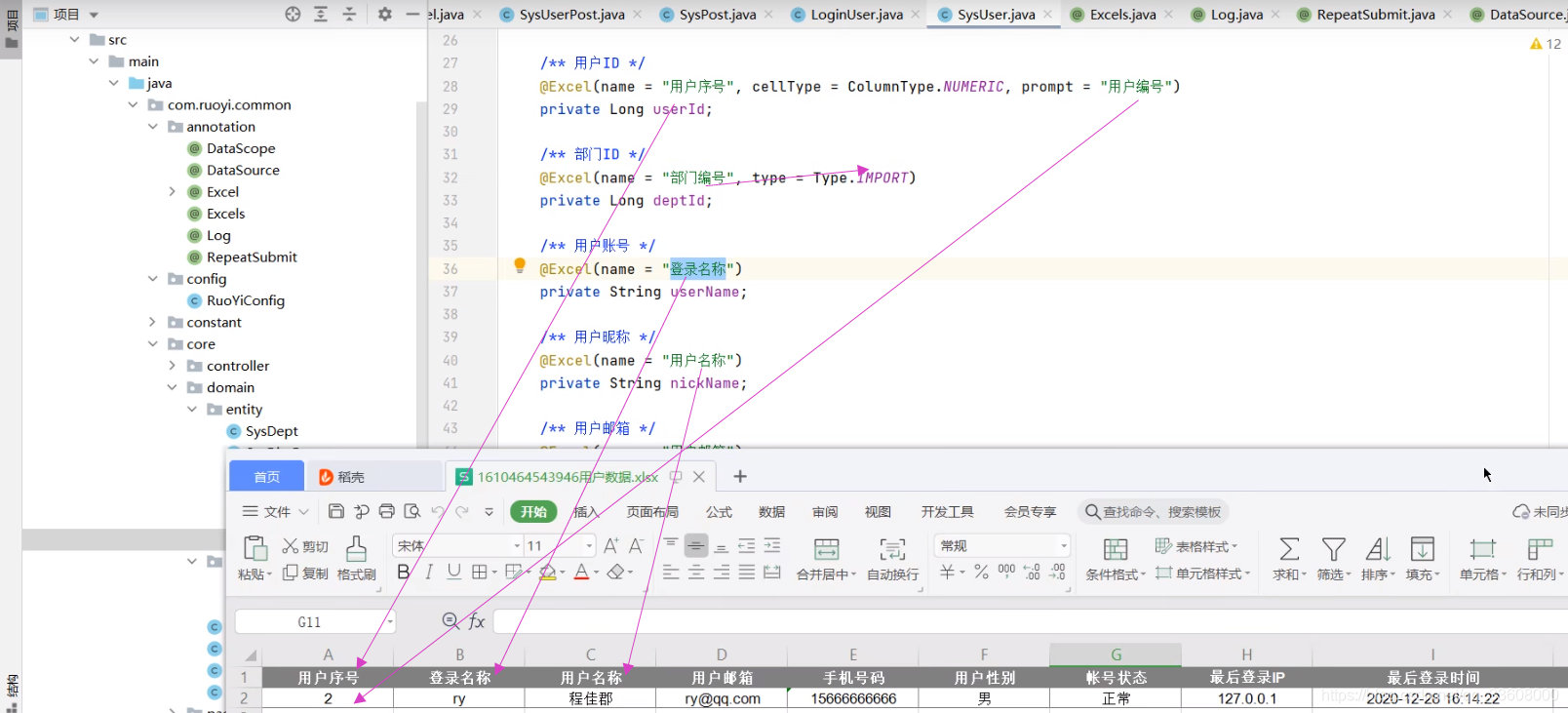The width and height of the screenshot is (1568, 713).
Task: Click the new tab plus button in WPS
Action: [x=740, y=476]
